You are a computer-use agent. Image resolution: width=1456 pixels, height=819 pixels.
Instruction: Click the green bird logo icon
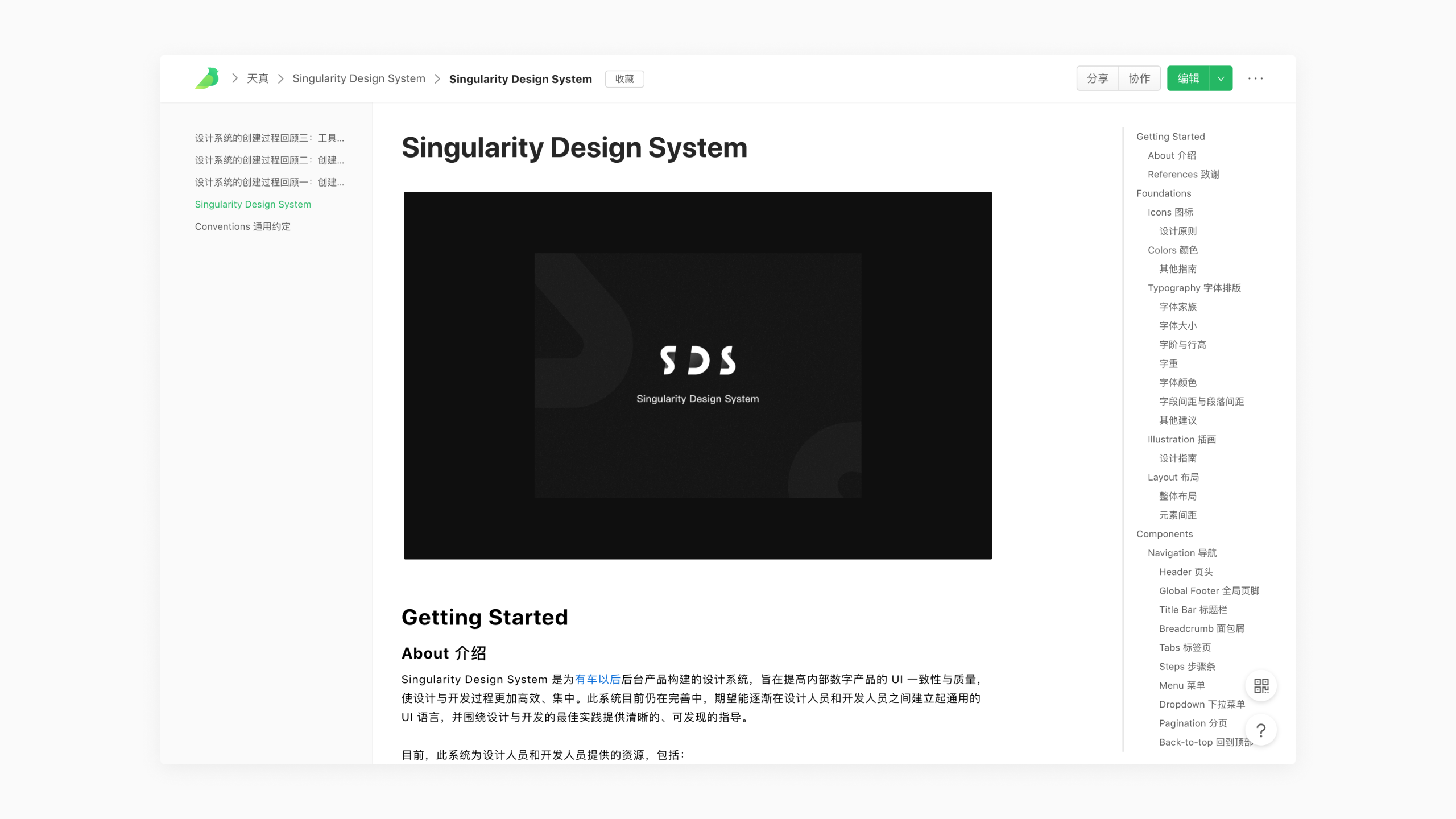[x=207, y=78]
